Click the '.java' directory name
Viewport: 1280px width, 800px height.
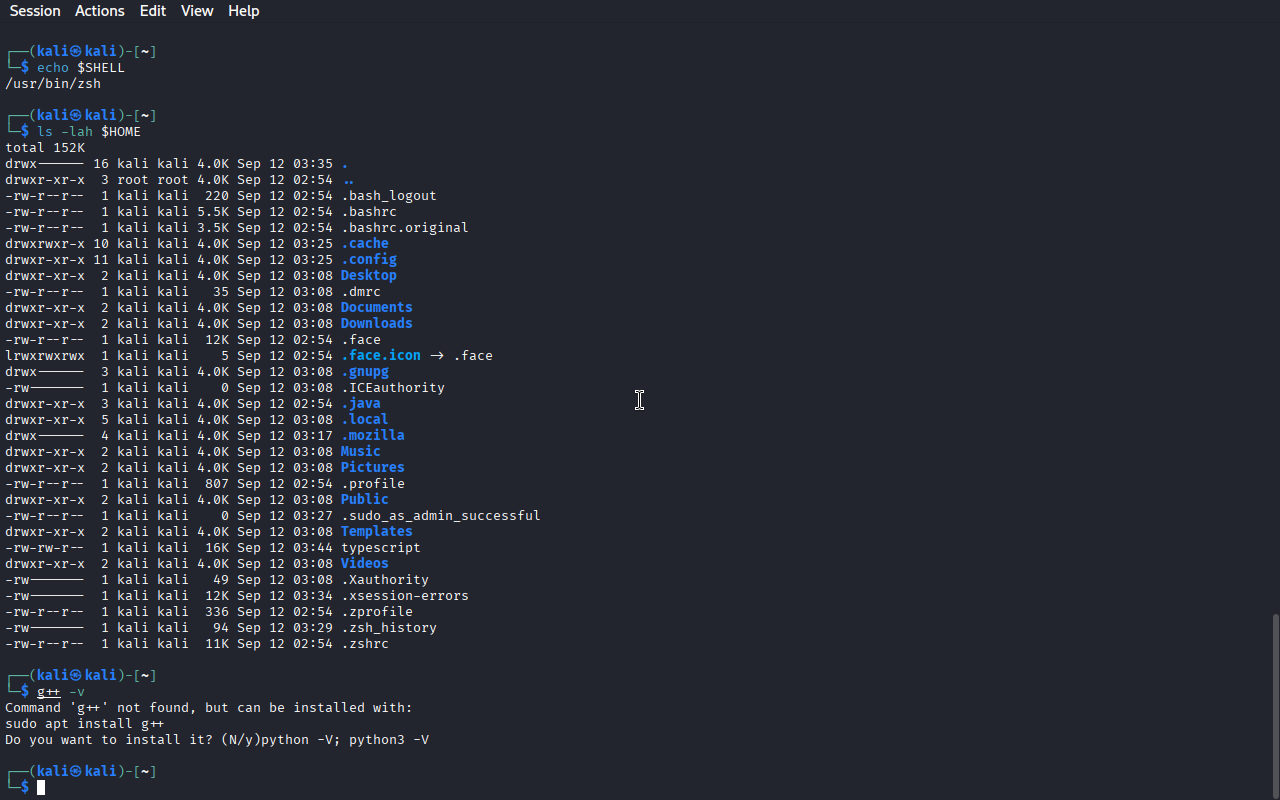tap(361, 404)
